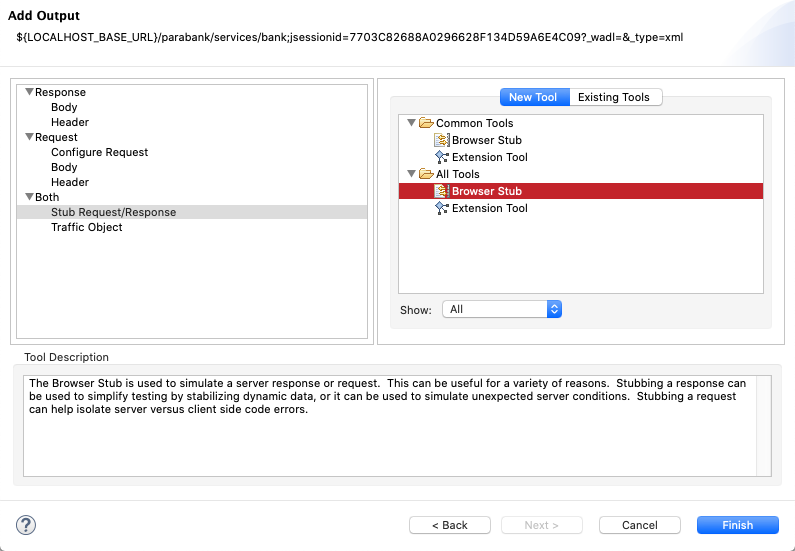
Task: Confirm with the Finish button
Action: point(738,525)
